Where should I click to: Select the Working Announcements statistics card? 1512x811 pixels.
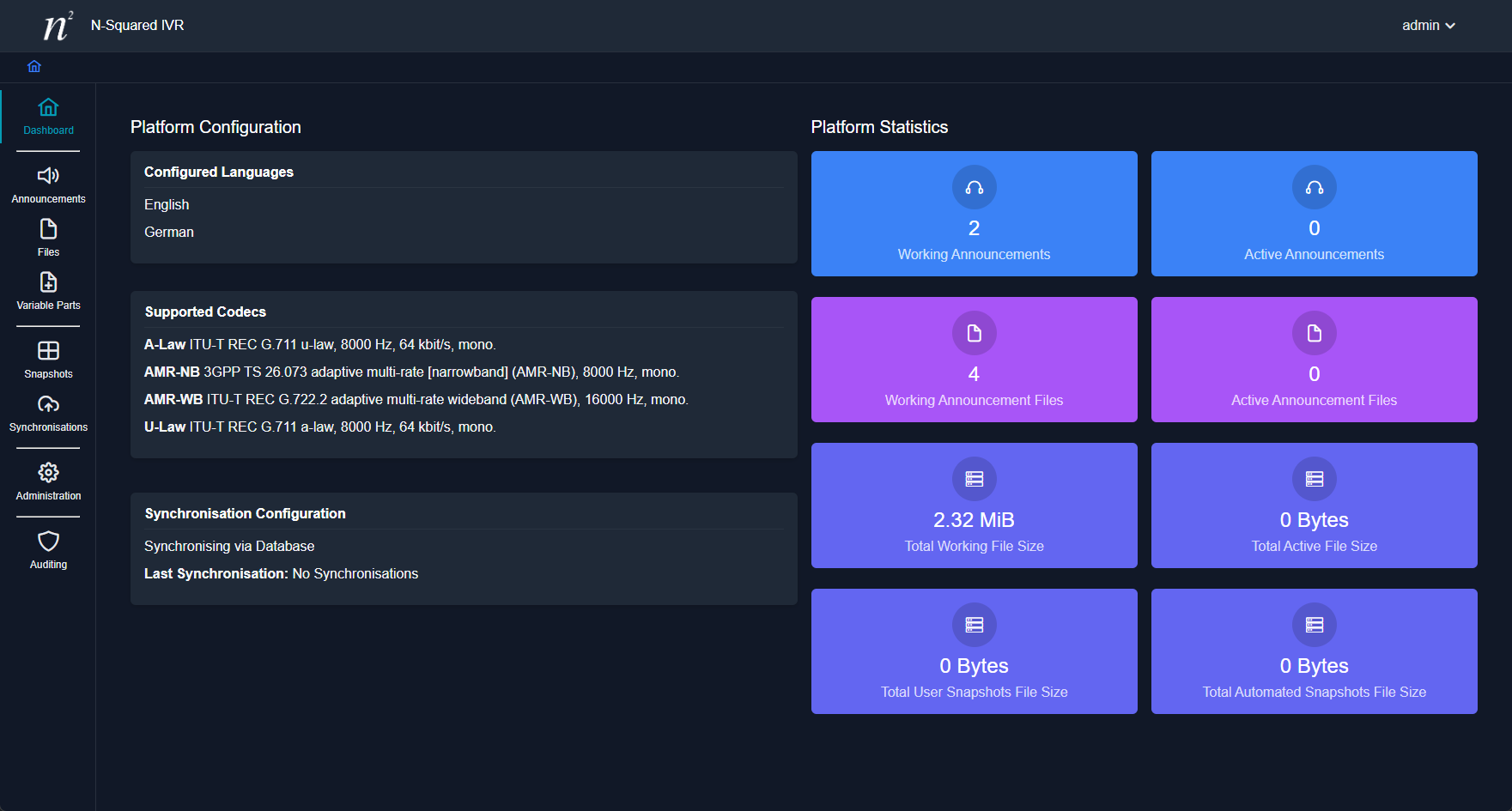click(x=974, y=214)
